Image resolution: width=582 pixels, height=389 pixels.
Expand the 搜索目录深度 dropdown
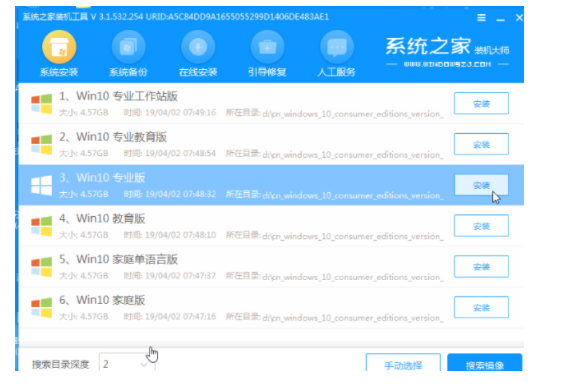(x=127, y=363)
